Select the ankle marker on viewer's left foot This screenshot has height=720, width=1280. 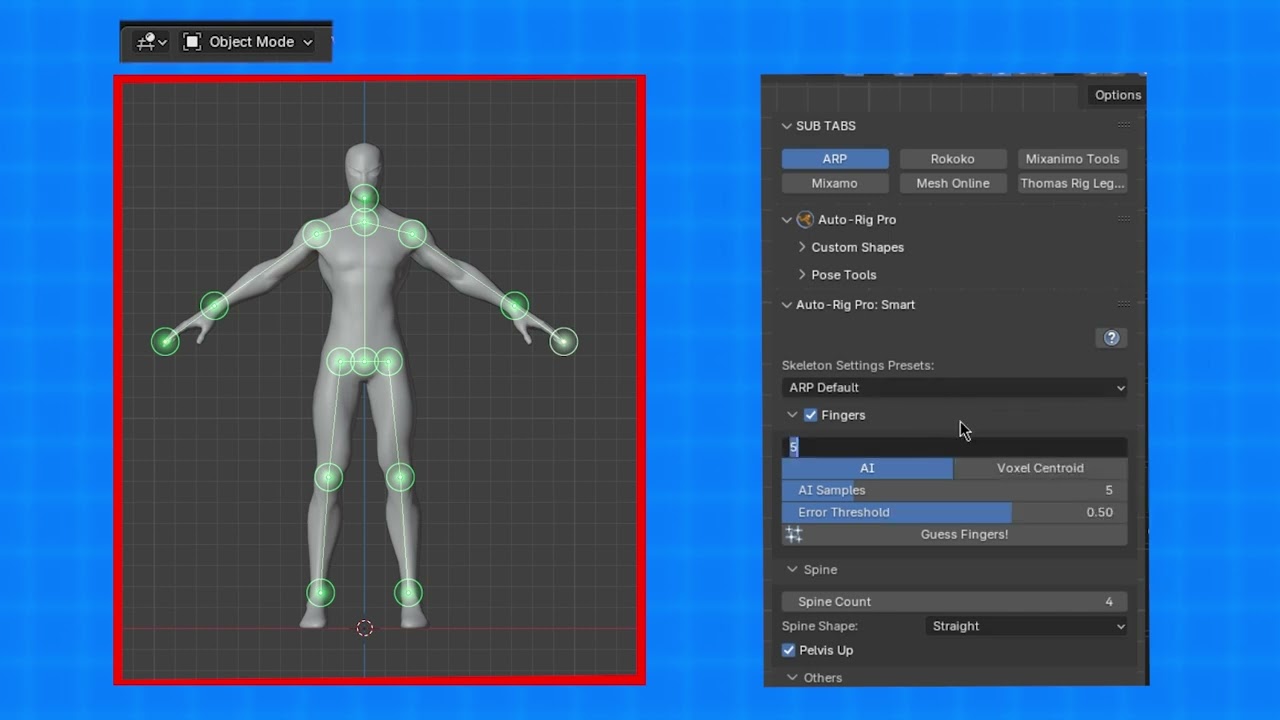click(x=320, y=593)
